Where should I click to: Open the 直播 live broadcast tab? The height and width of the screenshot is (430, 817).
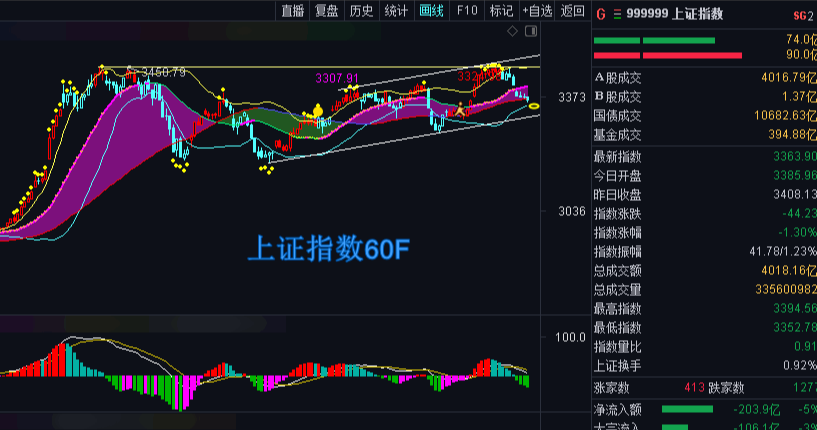[x=293, y=11]
